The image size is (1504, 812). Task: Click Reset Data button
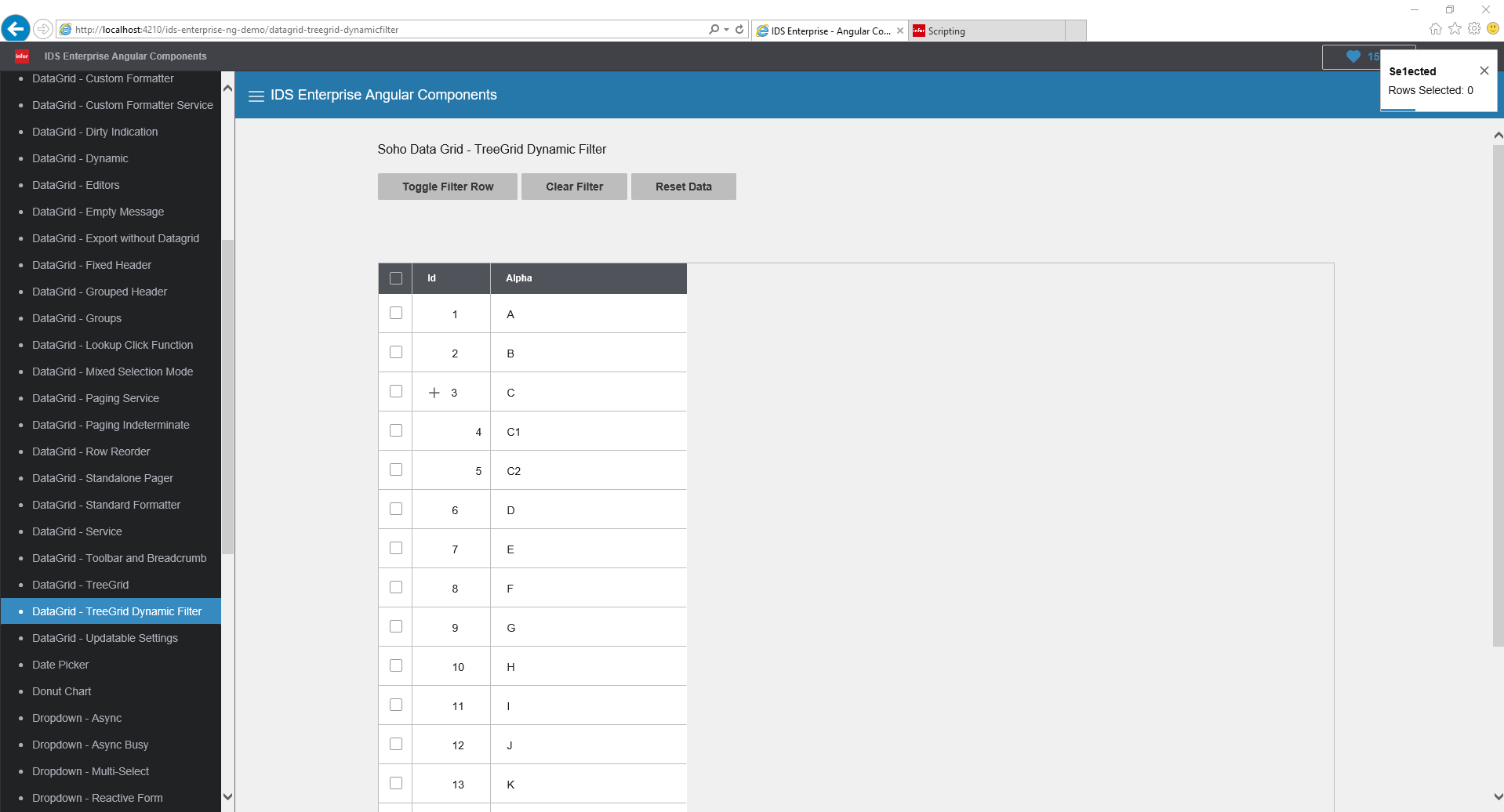tap(684, 187)
